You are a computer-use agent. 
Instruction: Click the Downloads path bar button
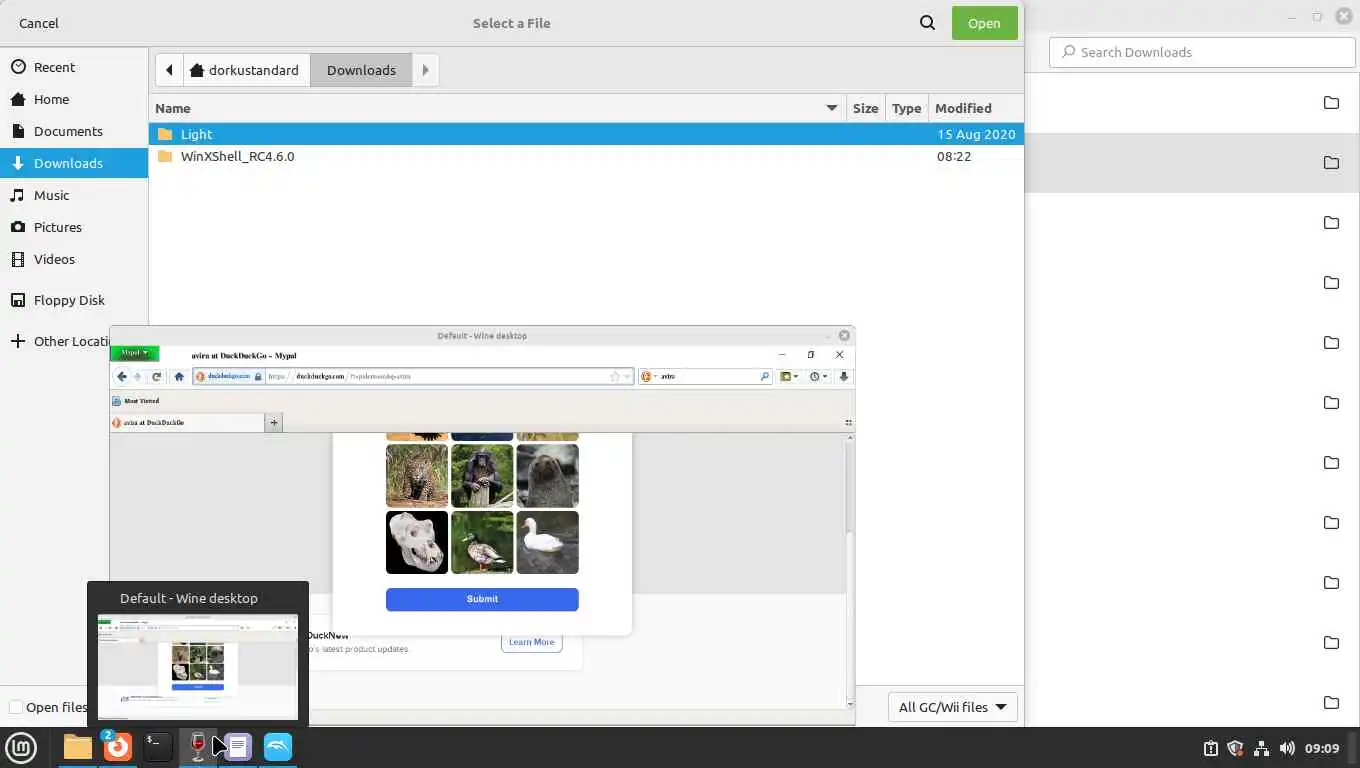pos(361,70)
